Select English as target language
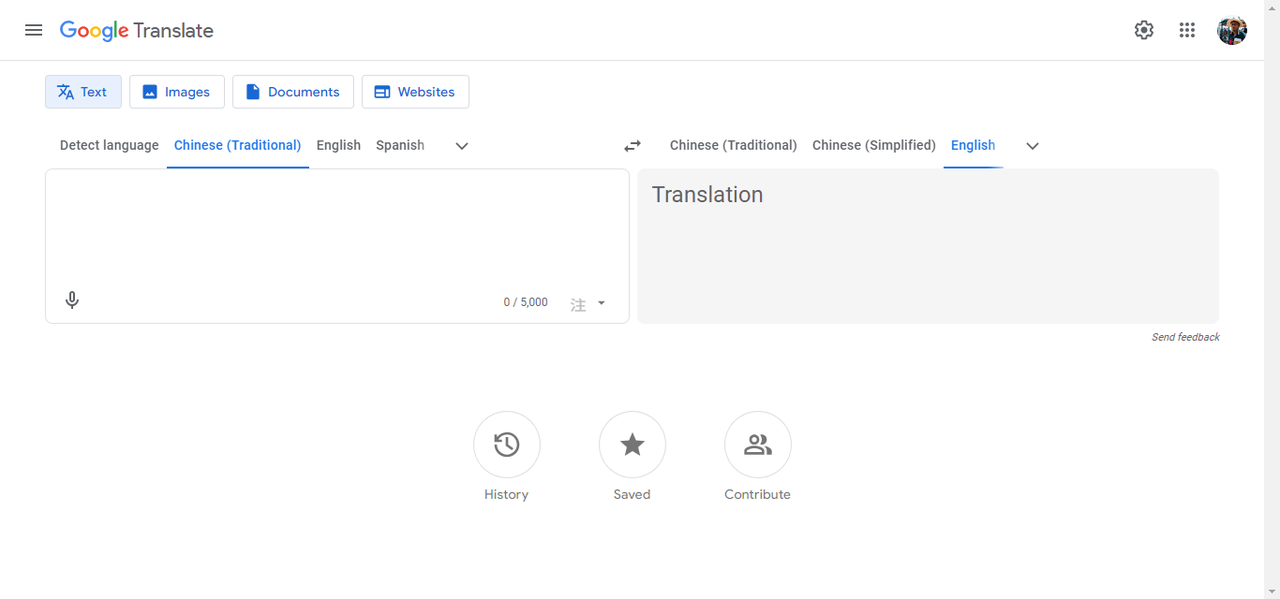1280x599 pixels. pos(973,146)
